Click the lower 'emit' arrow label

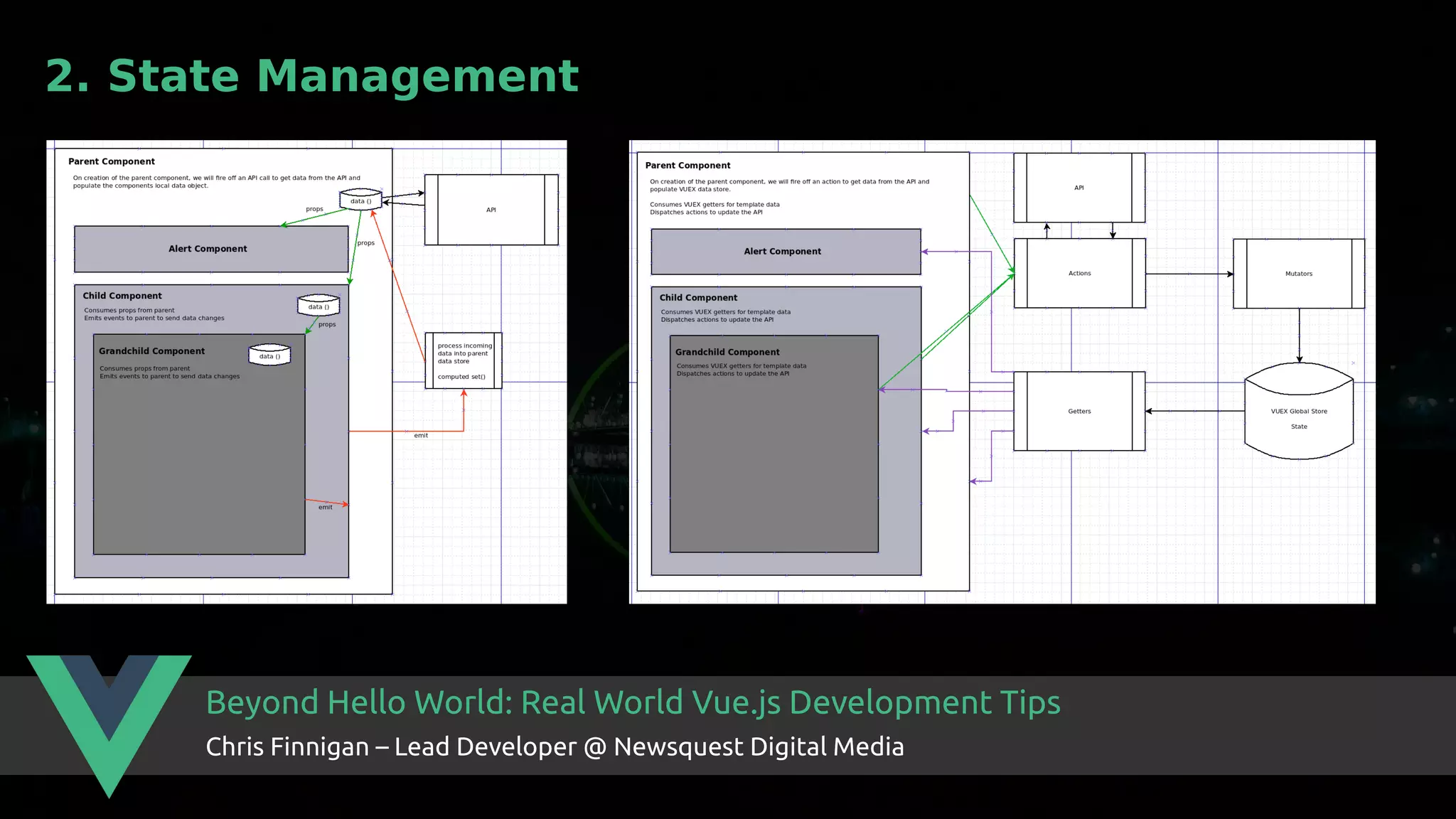tap(325, 508)
